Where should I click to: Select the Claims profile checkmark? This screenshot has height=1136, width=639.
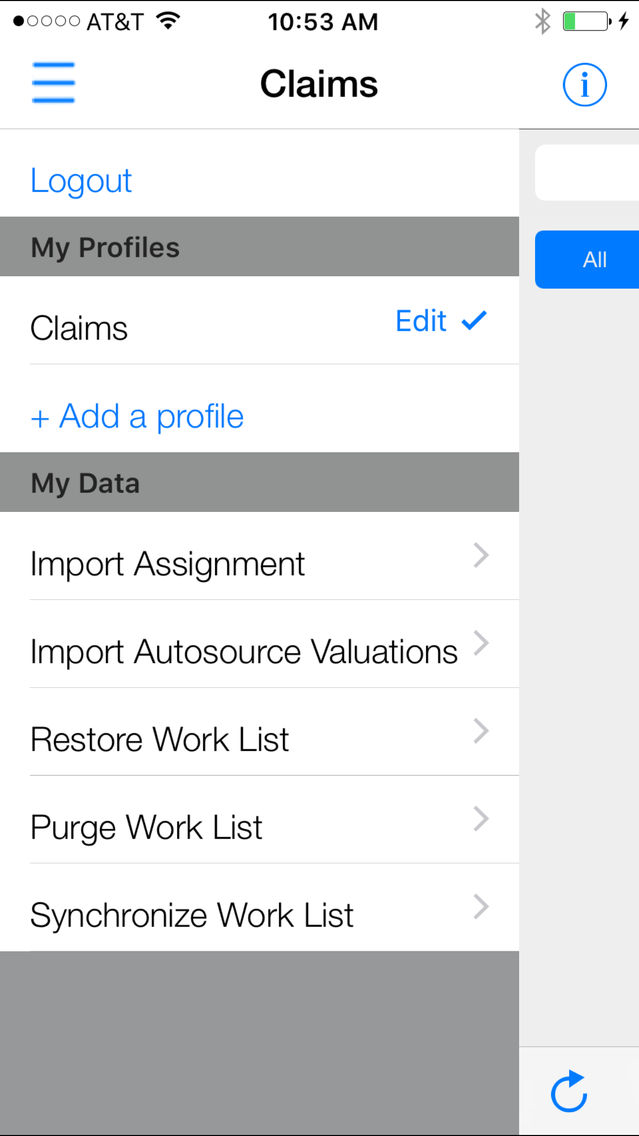[475, 320]
